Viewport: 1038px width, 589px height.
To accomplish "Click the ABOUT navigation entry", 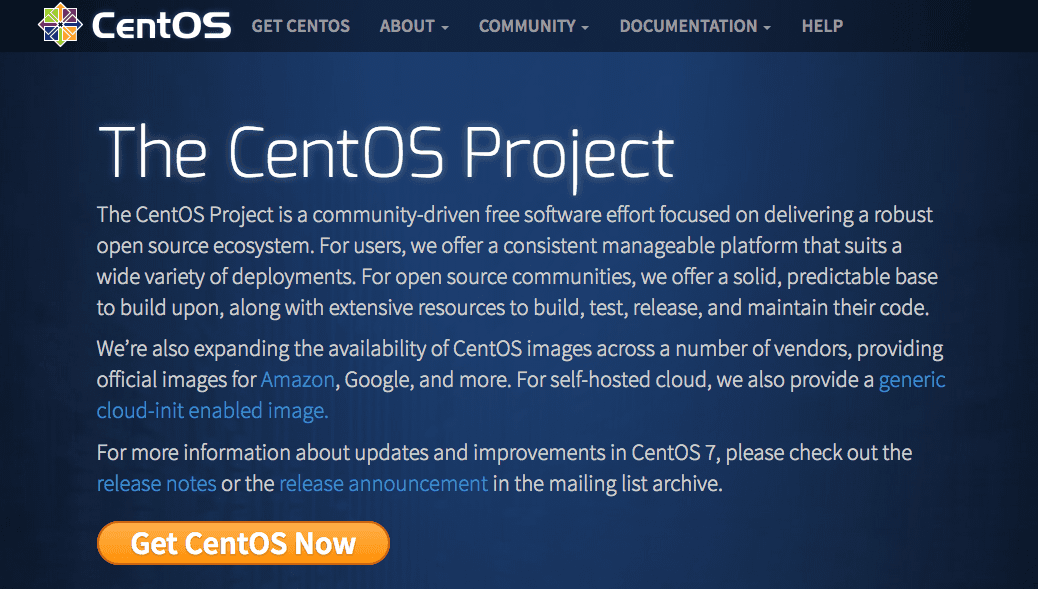I will tap(407, 26).
